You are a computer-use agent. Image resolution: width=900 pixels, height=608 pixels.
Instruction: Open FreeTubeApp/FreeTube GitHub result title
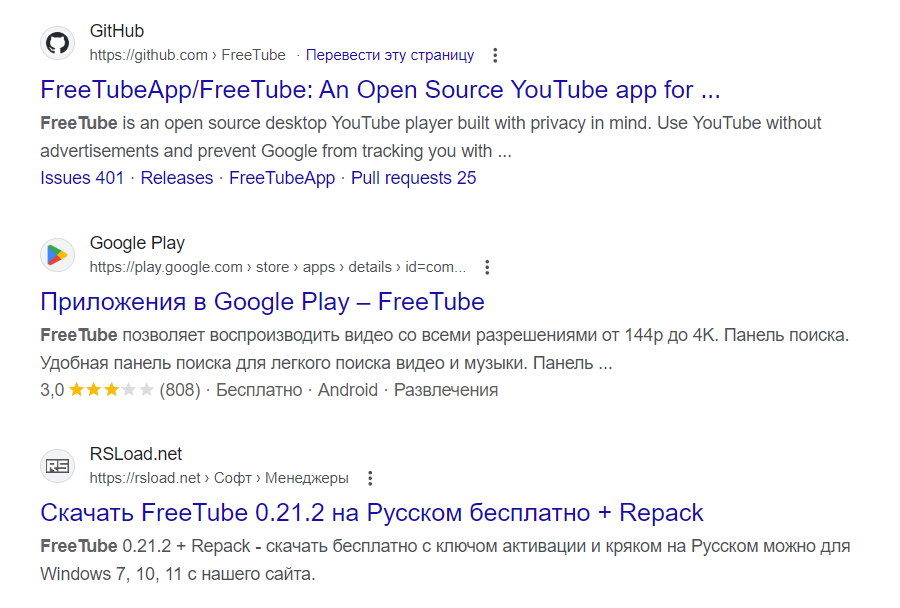(380, 90)
